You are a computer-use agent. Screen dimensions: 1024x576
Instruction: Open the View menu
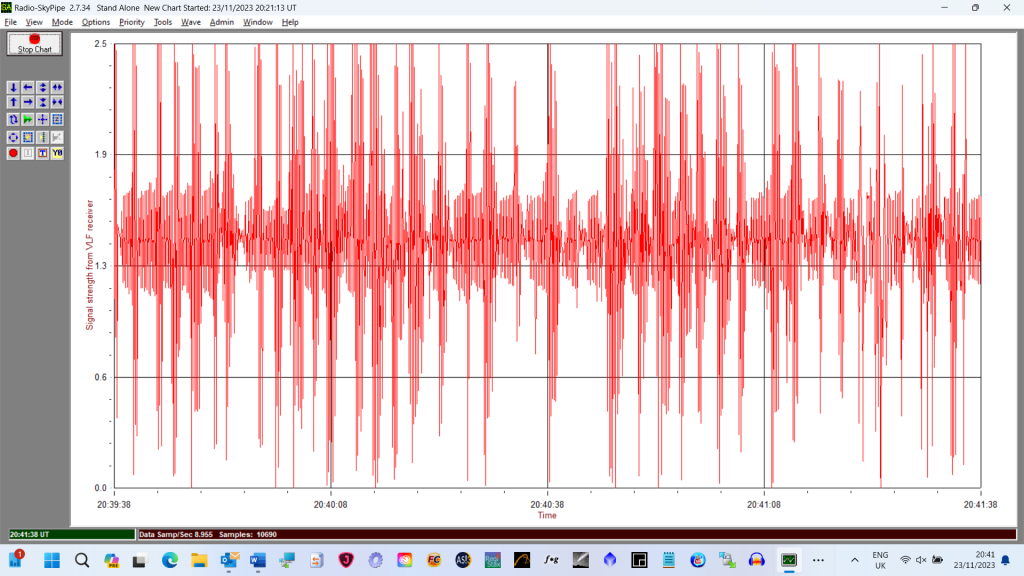tap(34, 22)
